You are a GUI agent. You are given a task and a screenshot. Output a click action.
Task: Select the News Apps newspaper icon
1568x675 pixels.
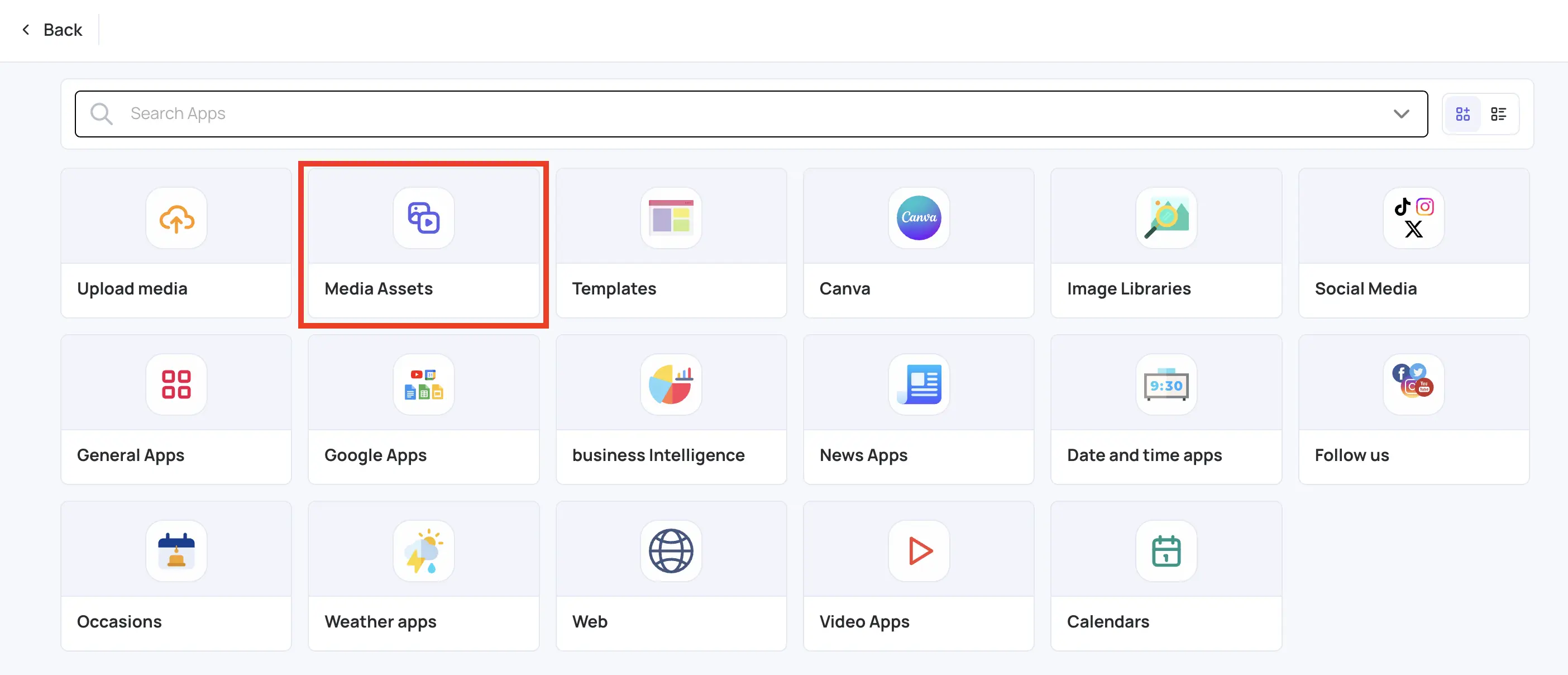(x=919, y=384)
